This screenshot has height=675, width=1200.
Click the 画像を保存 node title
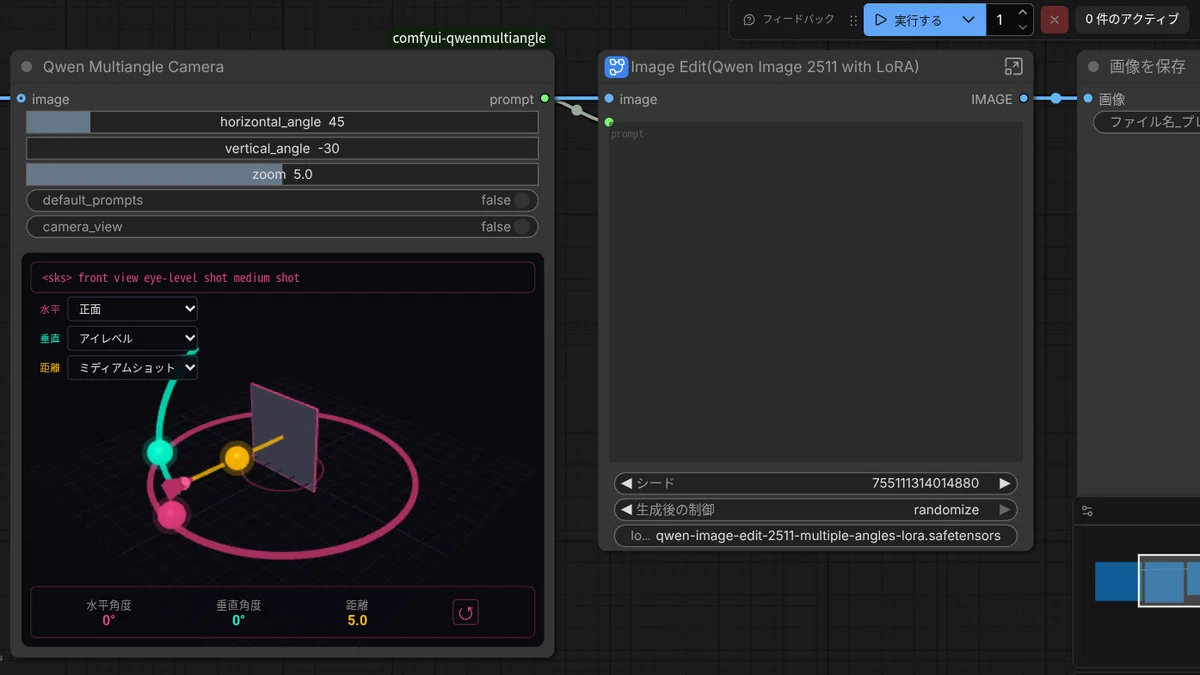click(1147, 67)
